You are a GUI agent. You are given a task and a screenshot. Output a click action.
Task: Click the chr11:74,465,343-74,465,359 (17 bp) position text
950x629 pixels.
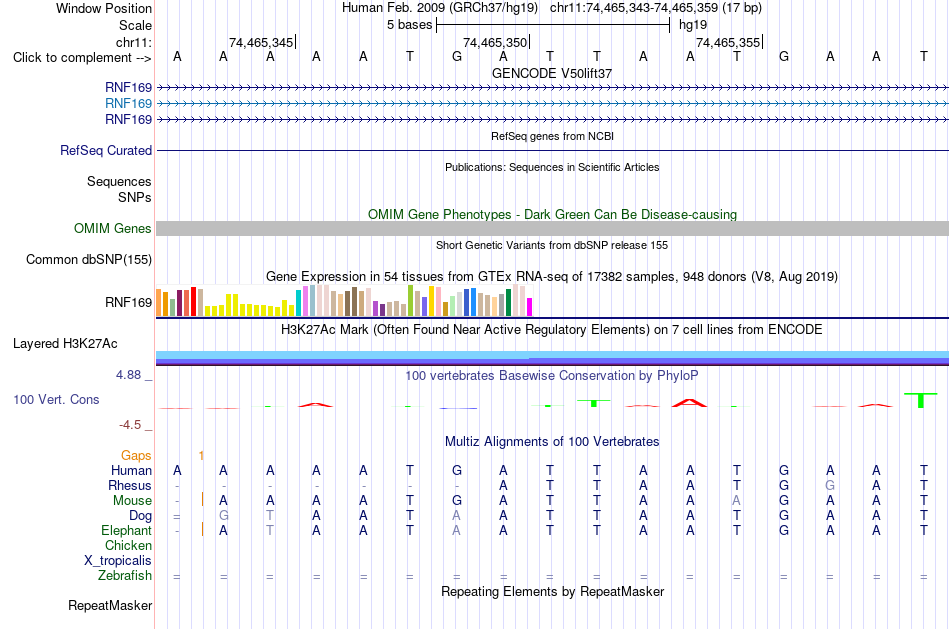(656, 8)
